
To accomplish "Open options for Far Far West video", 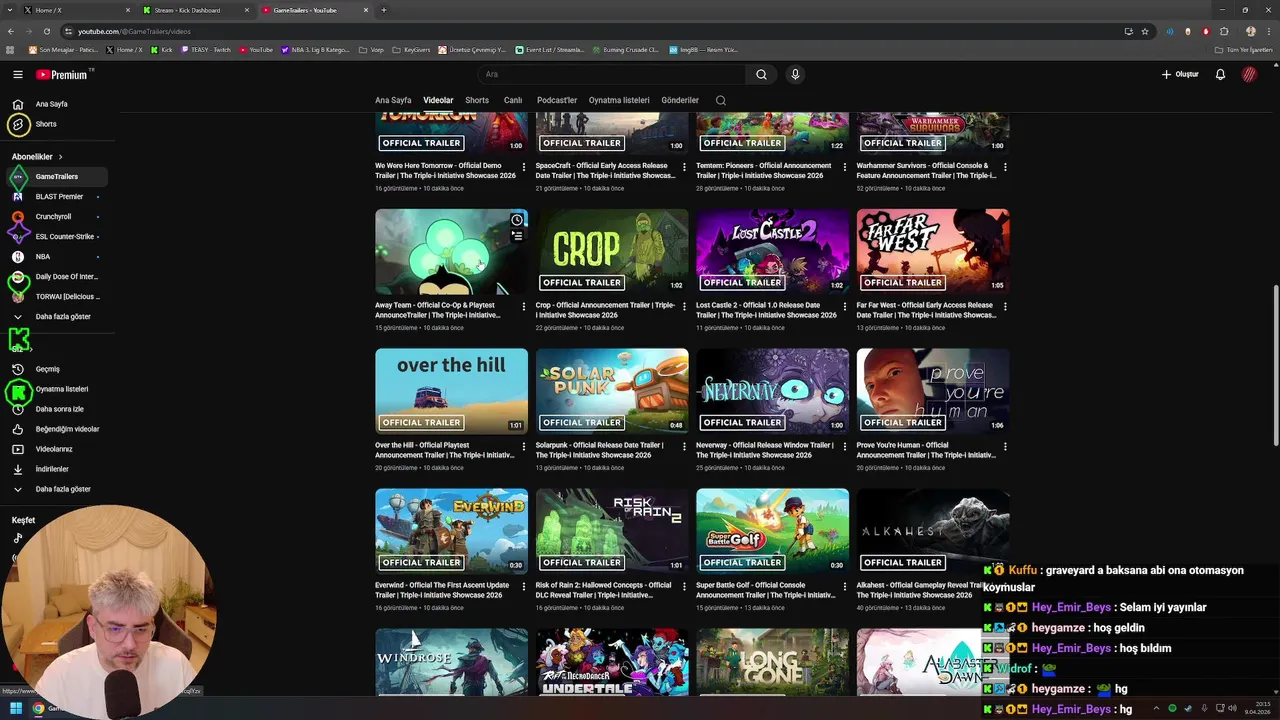I will coord(1005,308).
